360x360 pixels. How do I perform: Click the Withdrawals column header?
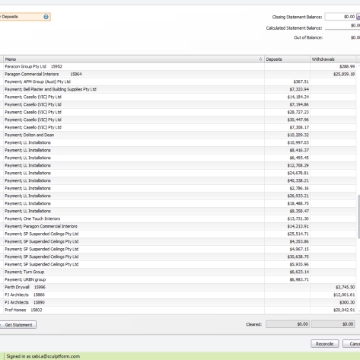coord(333,59)
